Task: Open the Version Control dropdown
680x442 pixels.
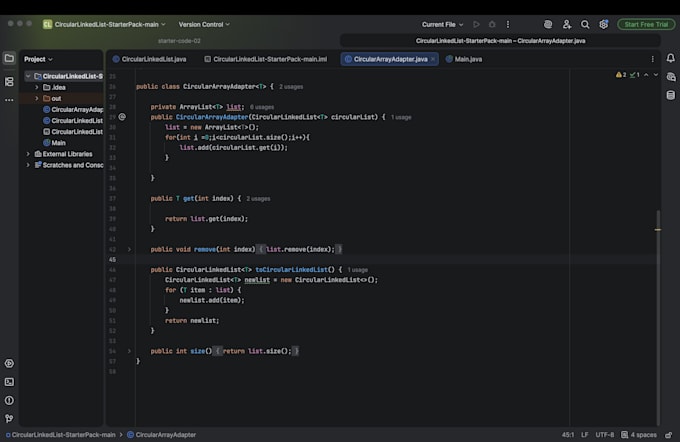Action: pyautogui.click(x=204, y=24)
